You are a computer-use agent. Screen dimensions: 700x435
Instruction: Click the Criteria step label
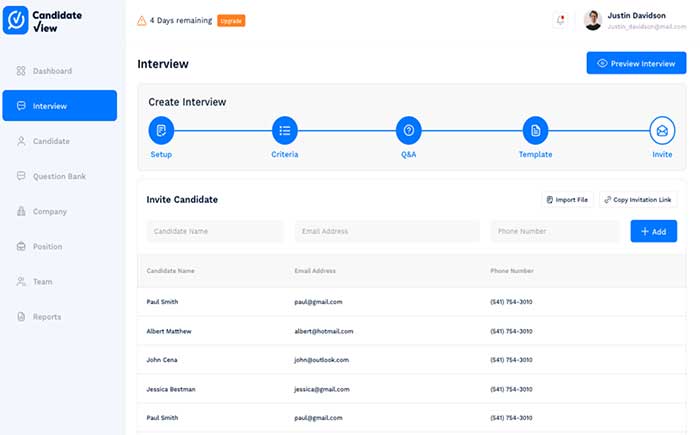284,154
